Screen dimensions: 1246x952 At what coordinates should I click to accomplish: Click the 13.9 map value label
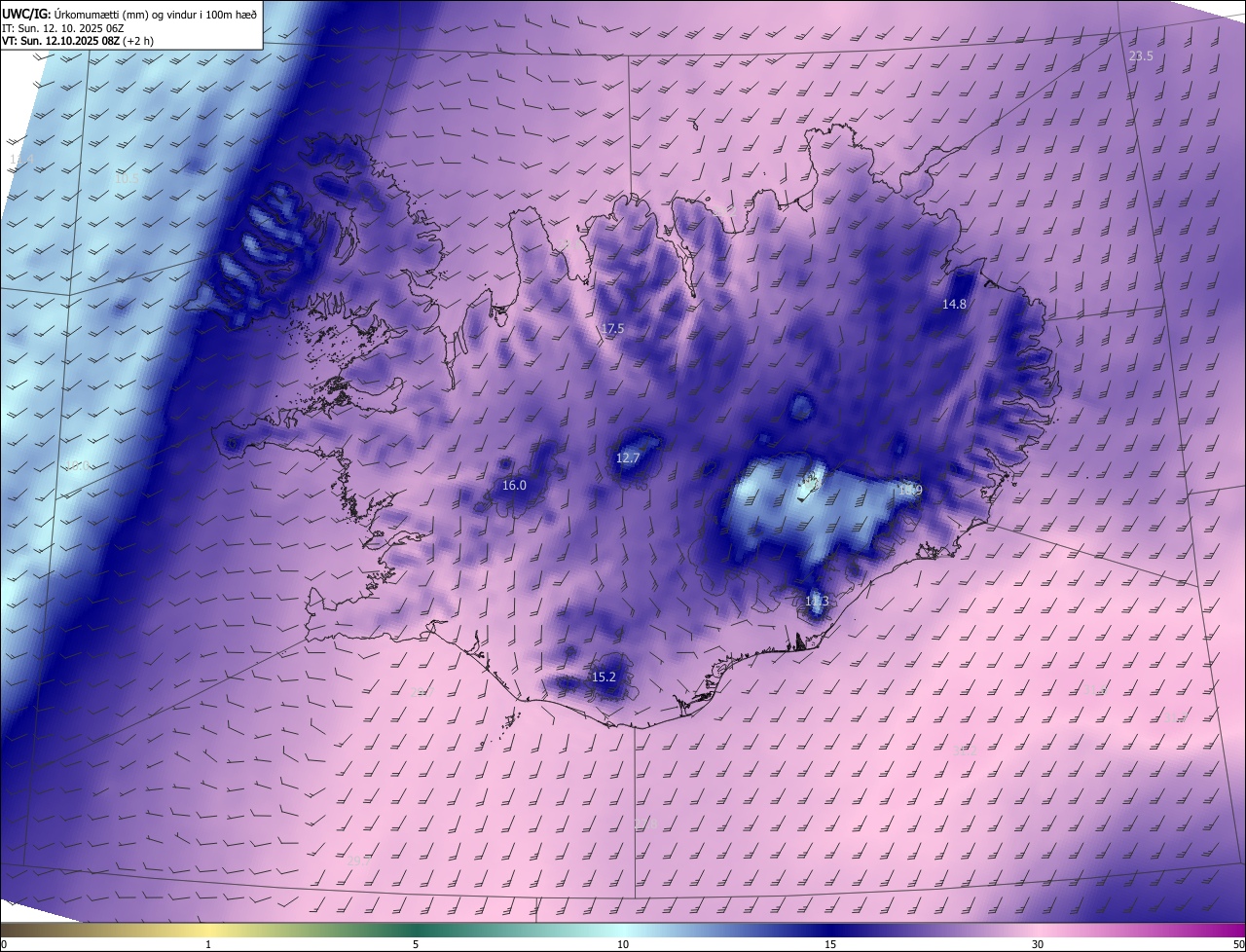[x=910, y=490]
